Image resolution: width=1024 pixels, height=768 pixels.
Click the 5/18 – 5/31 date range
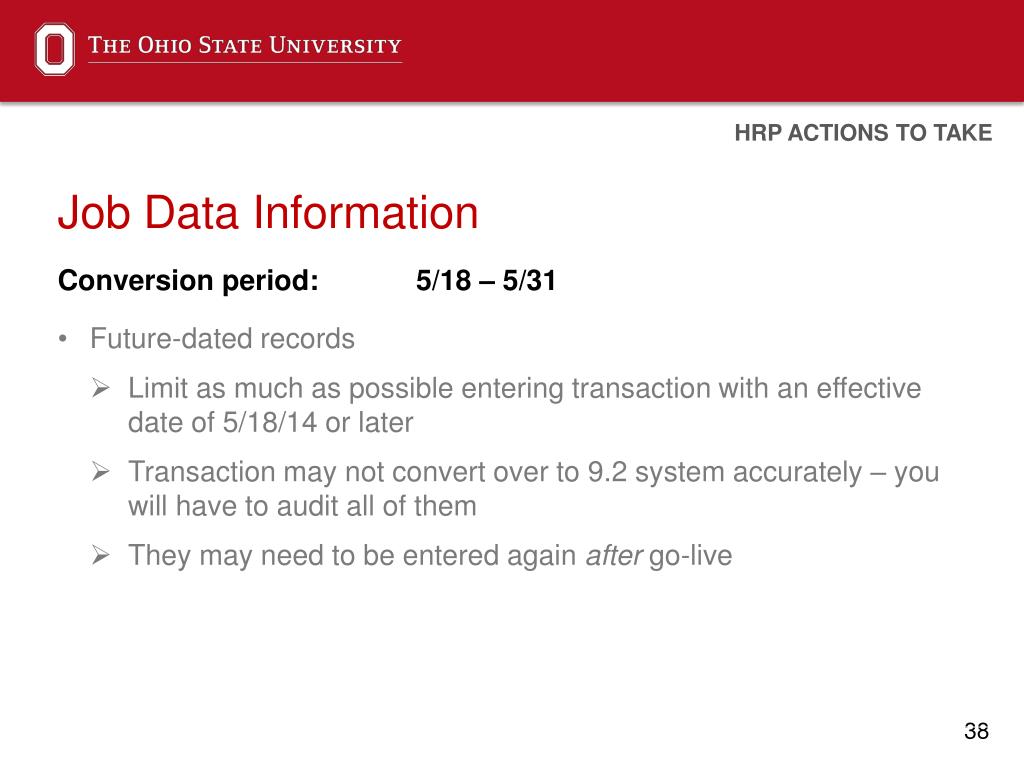485,281
